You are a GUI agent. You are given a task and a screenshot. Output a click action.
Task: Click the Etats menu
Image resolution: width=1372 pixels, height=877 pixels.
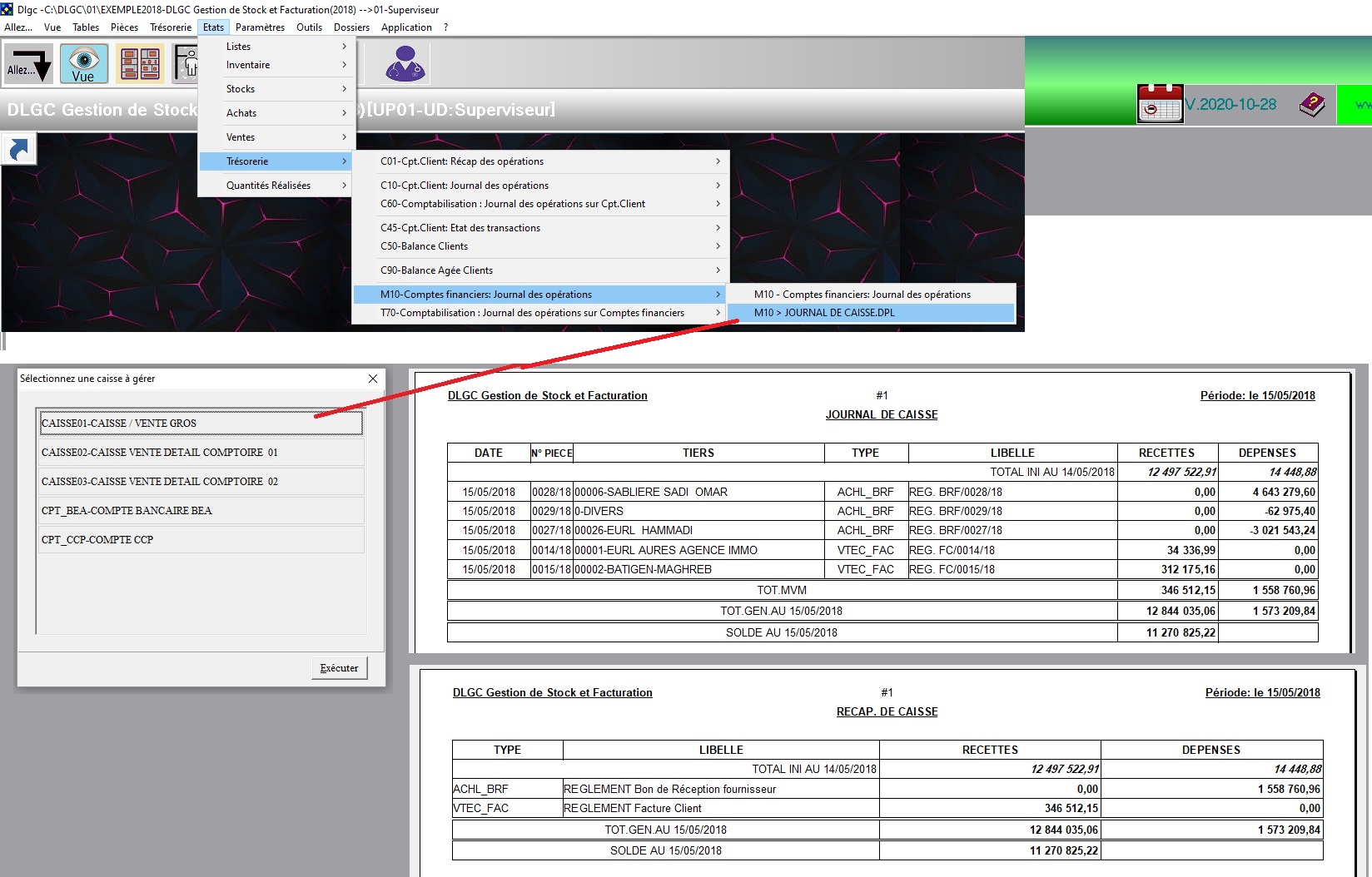pyautogui.click(x=213, y=27)
